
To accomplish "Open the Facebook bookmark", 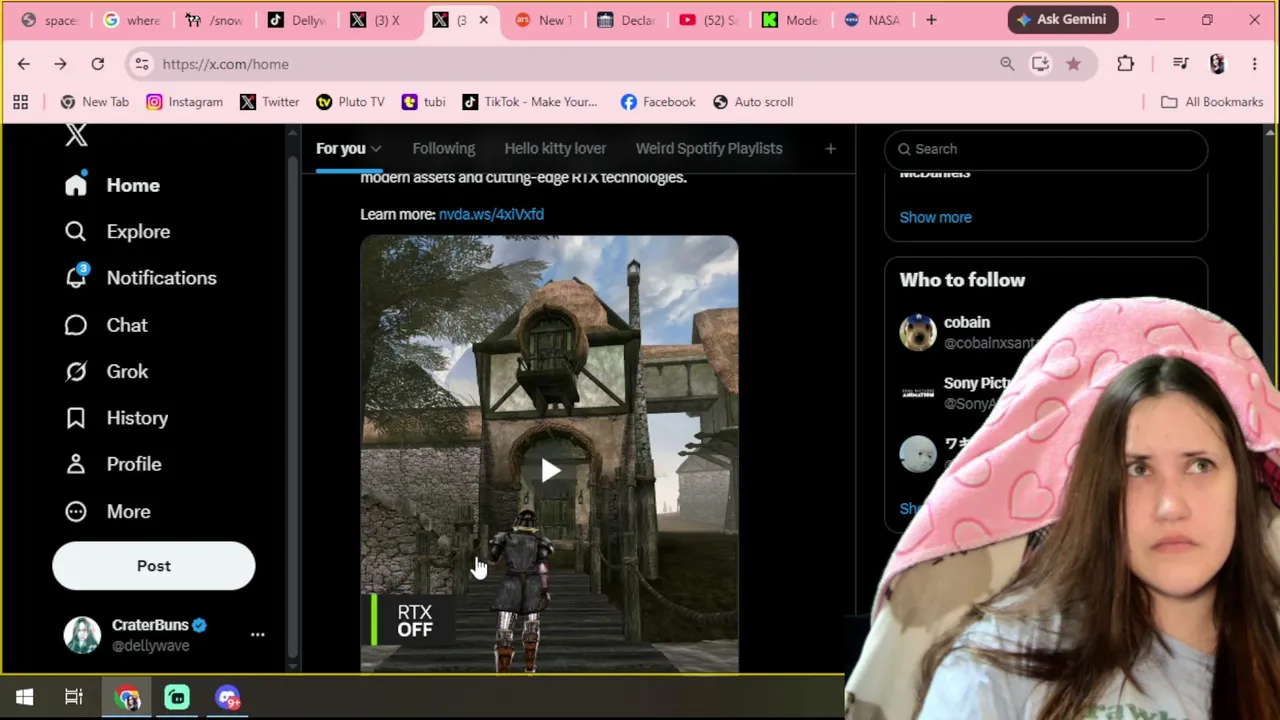I will click(658, 102).
